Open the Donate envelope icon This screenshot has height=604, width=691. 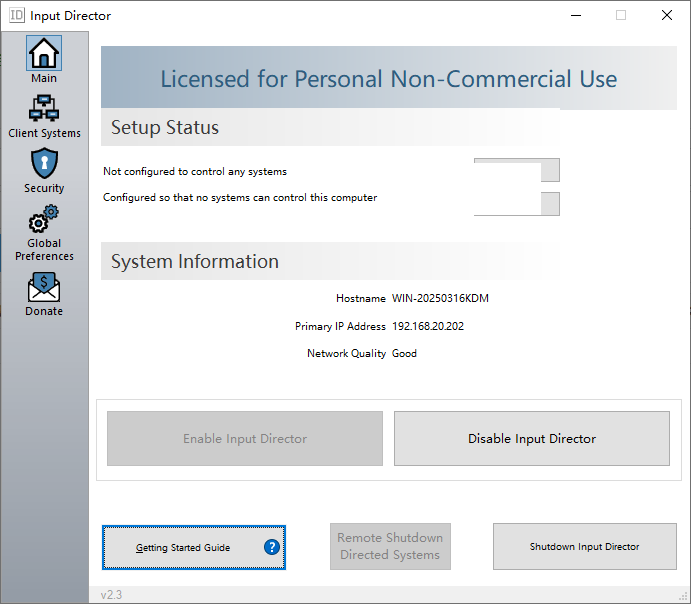click(x=44, y=287)
